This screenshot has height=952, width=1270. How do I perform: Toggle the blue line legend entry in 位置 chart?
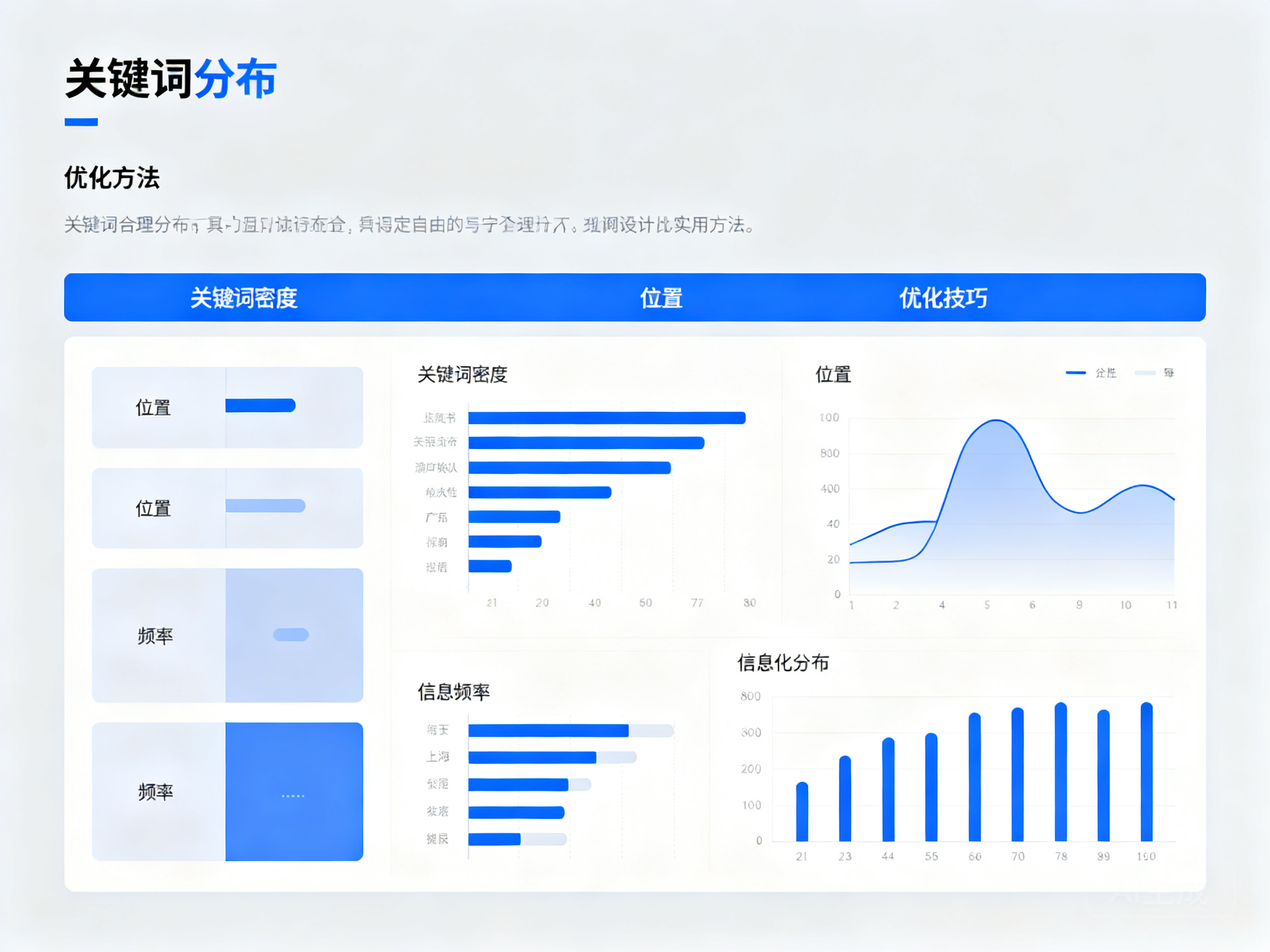click(1091, 373)
